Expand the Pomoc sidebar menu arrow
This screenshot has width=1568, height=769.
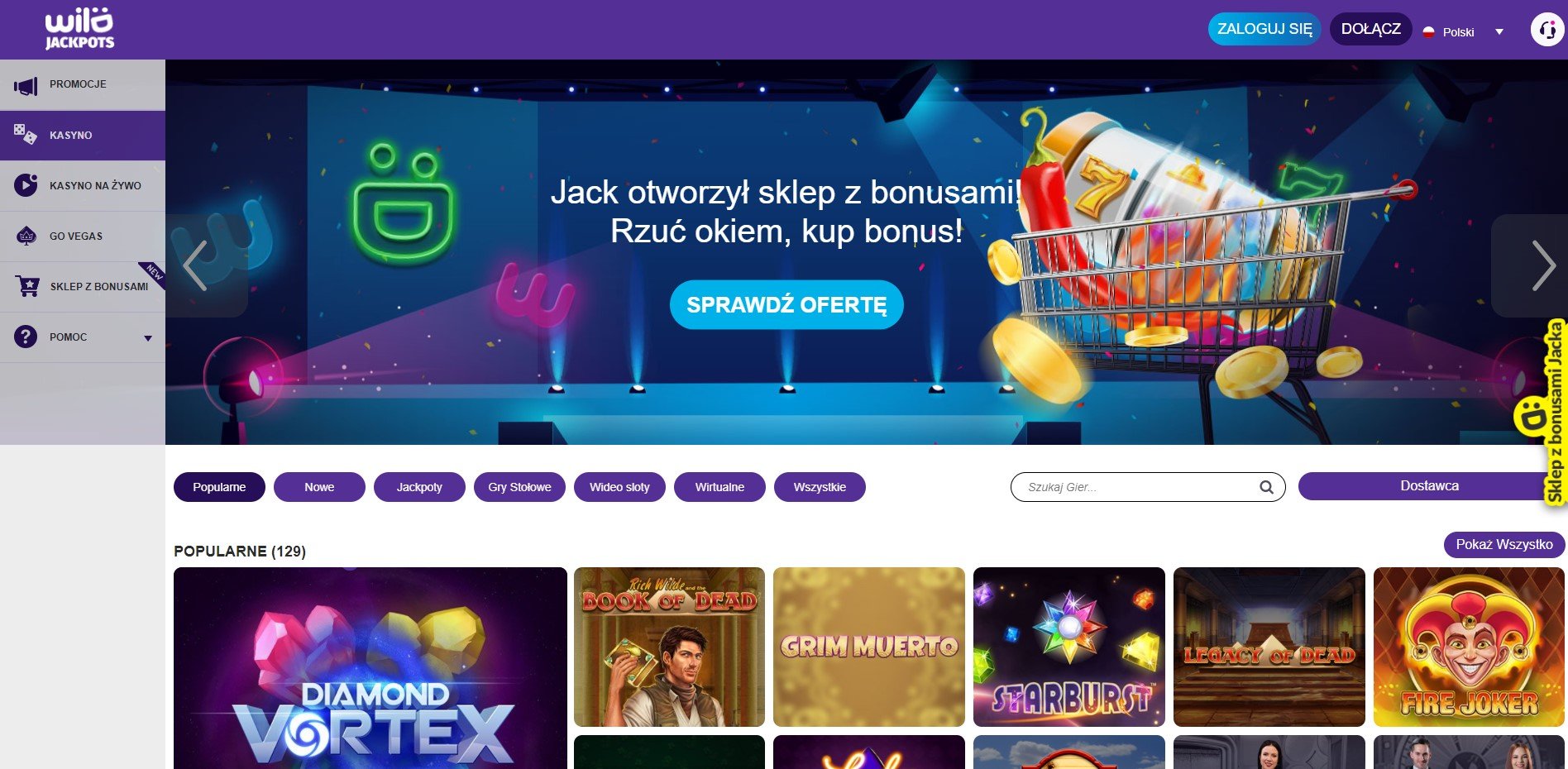(x=148, y=337)
